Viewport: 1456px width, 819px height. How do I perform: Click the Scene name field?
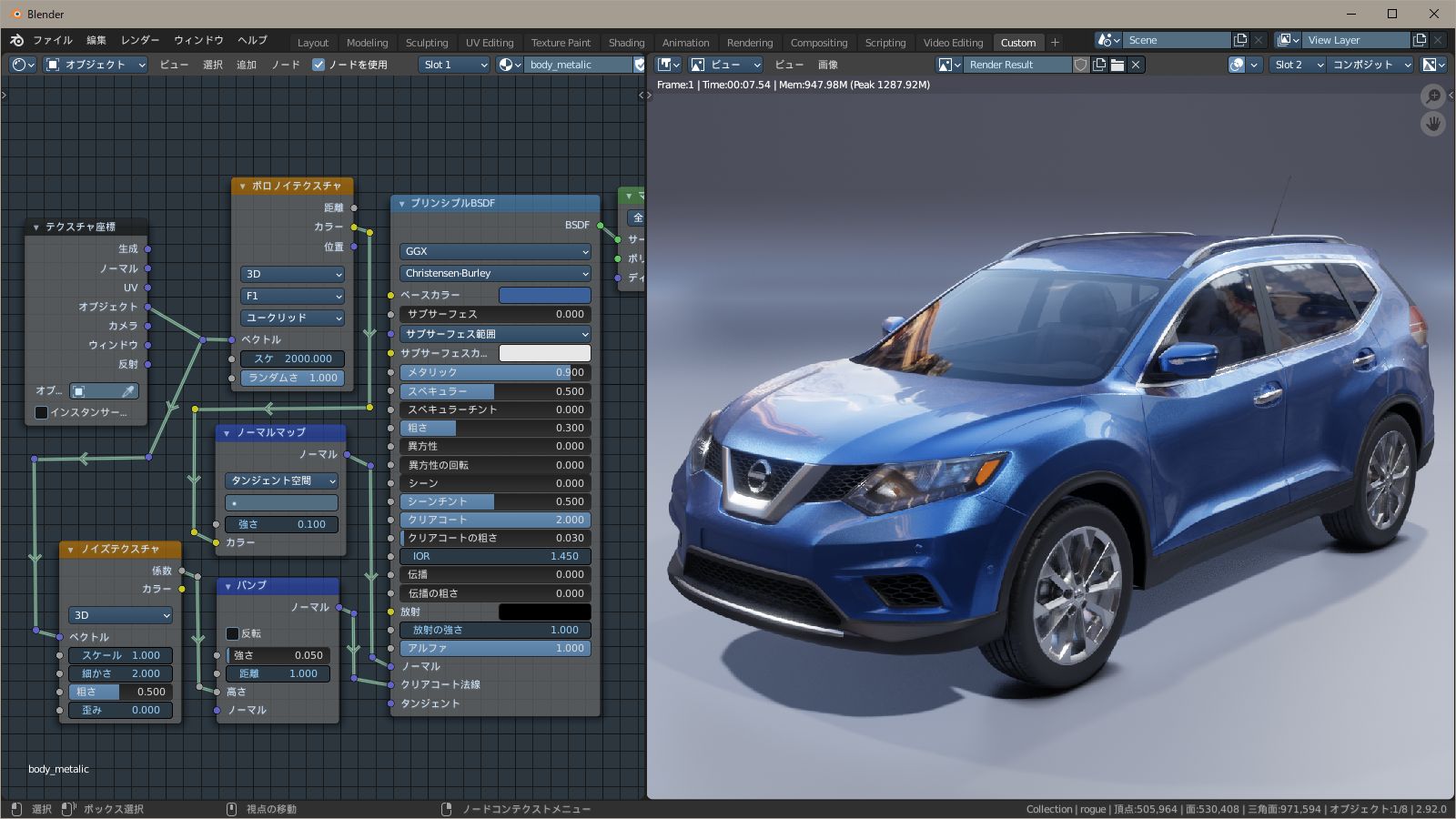pos(1177,40)
